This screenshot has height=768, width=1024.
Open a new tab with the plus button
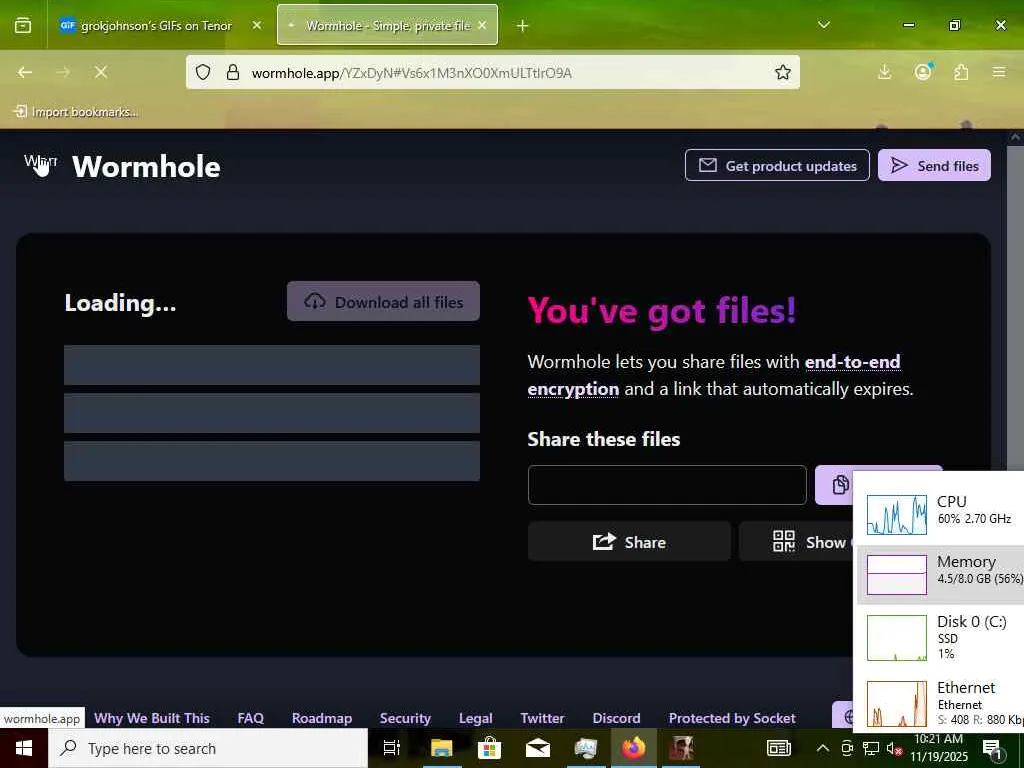click(522, 25)
